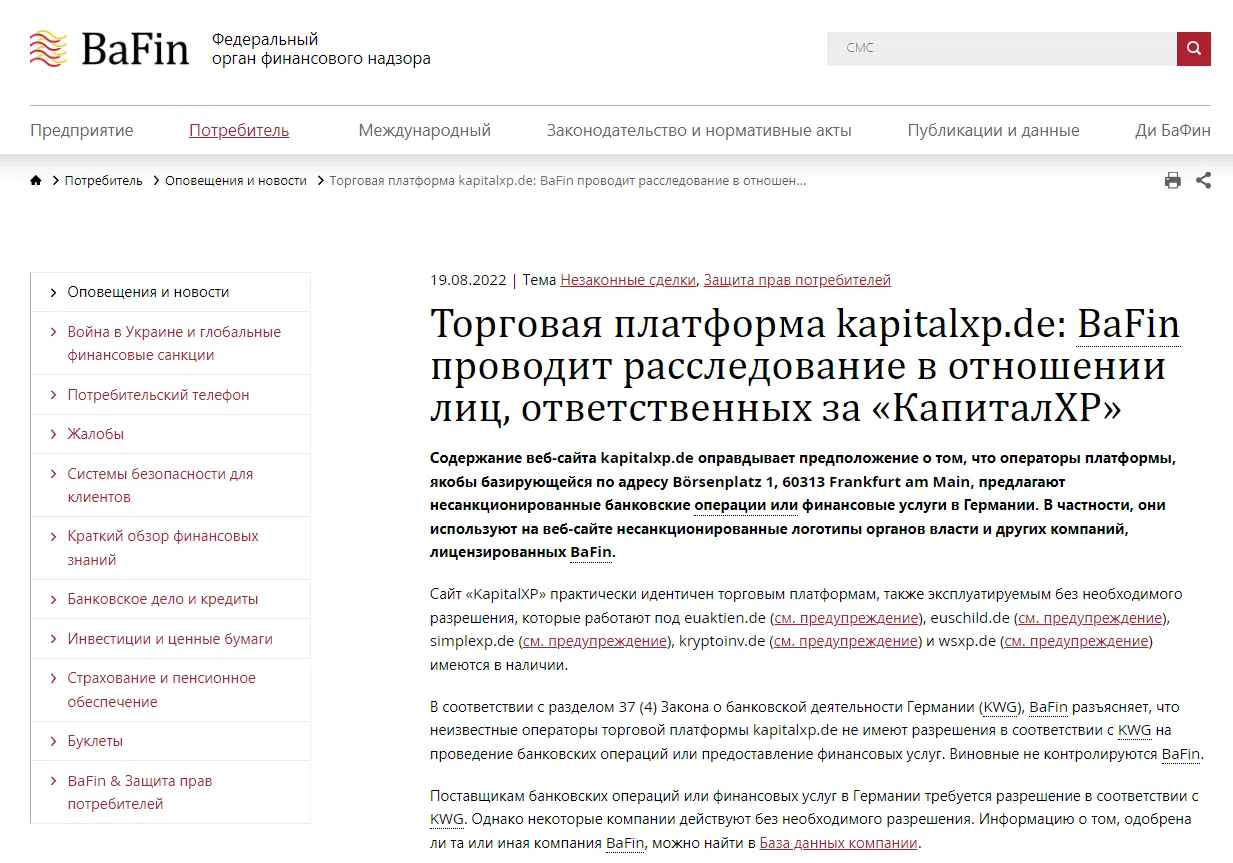The height and width of the screenshot is (863, 1233).
Task: Go to Потребитель breadcrumb link
Action: (104, 181)
